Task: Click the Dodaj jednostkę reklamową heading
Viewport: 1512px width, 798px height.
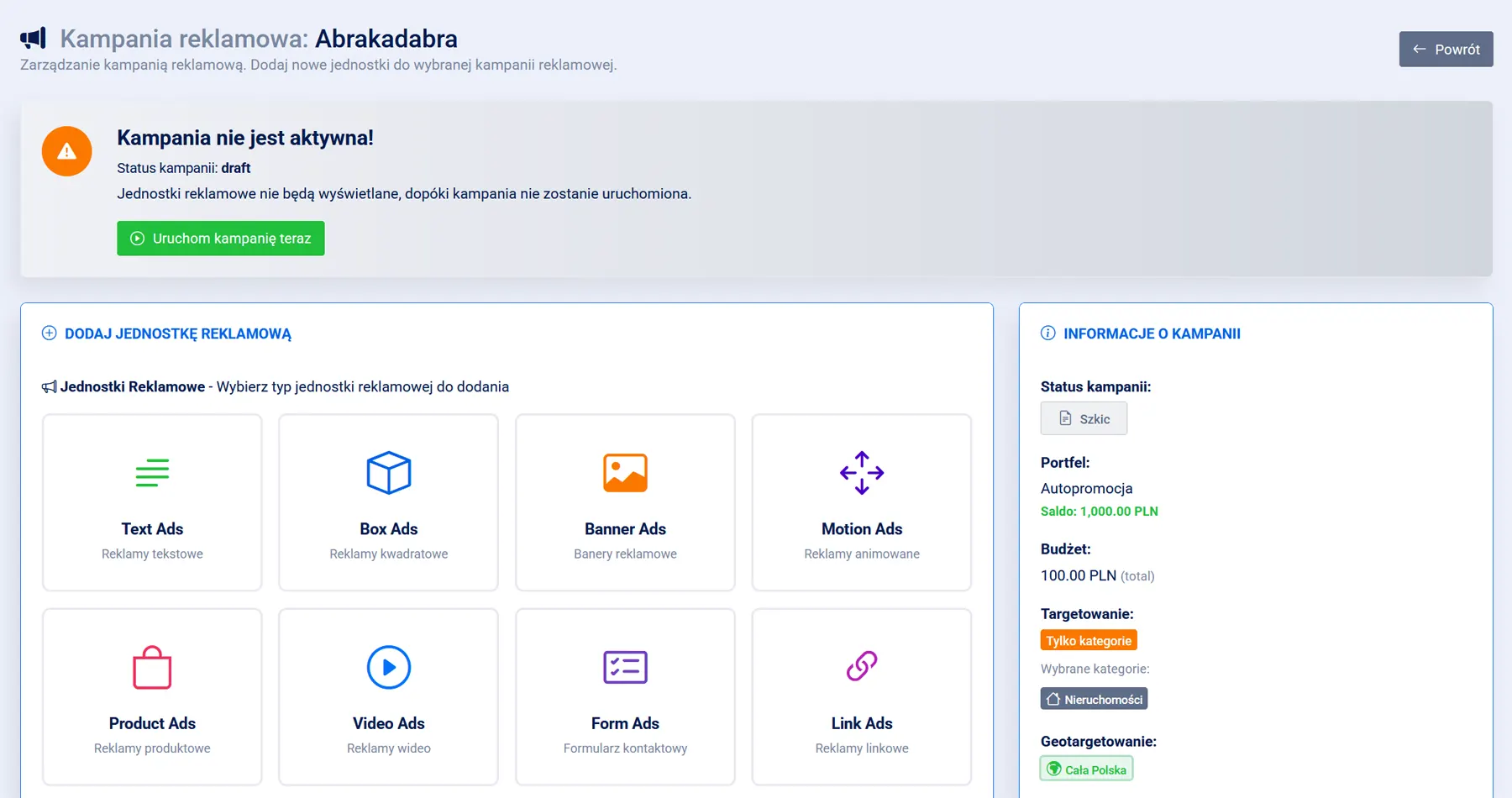Action: click(x=178, y=333)
